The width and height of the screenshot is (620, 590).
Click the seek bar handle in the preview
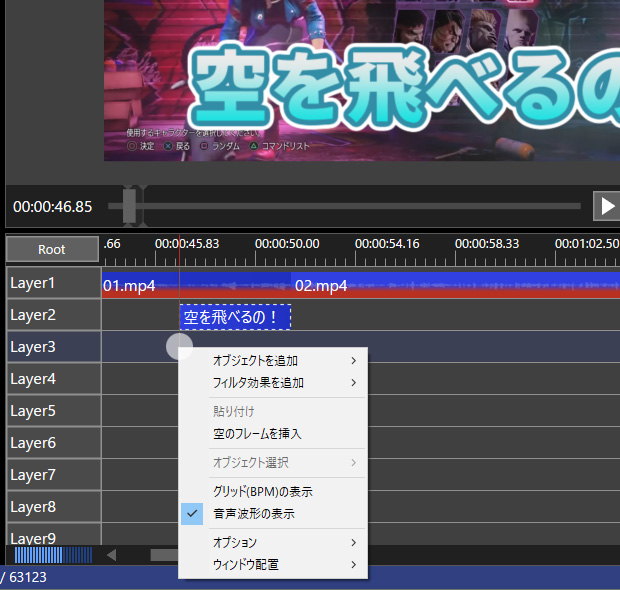(x=130, y=206)
